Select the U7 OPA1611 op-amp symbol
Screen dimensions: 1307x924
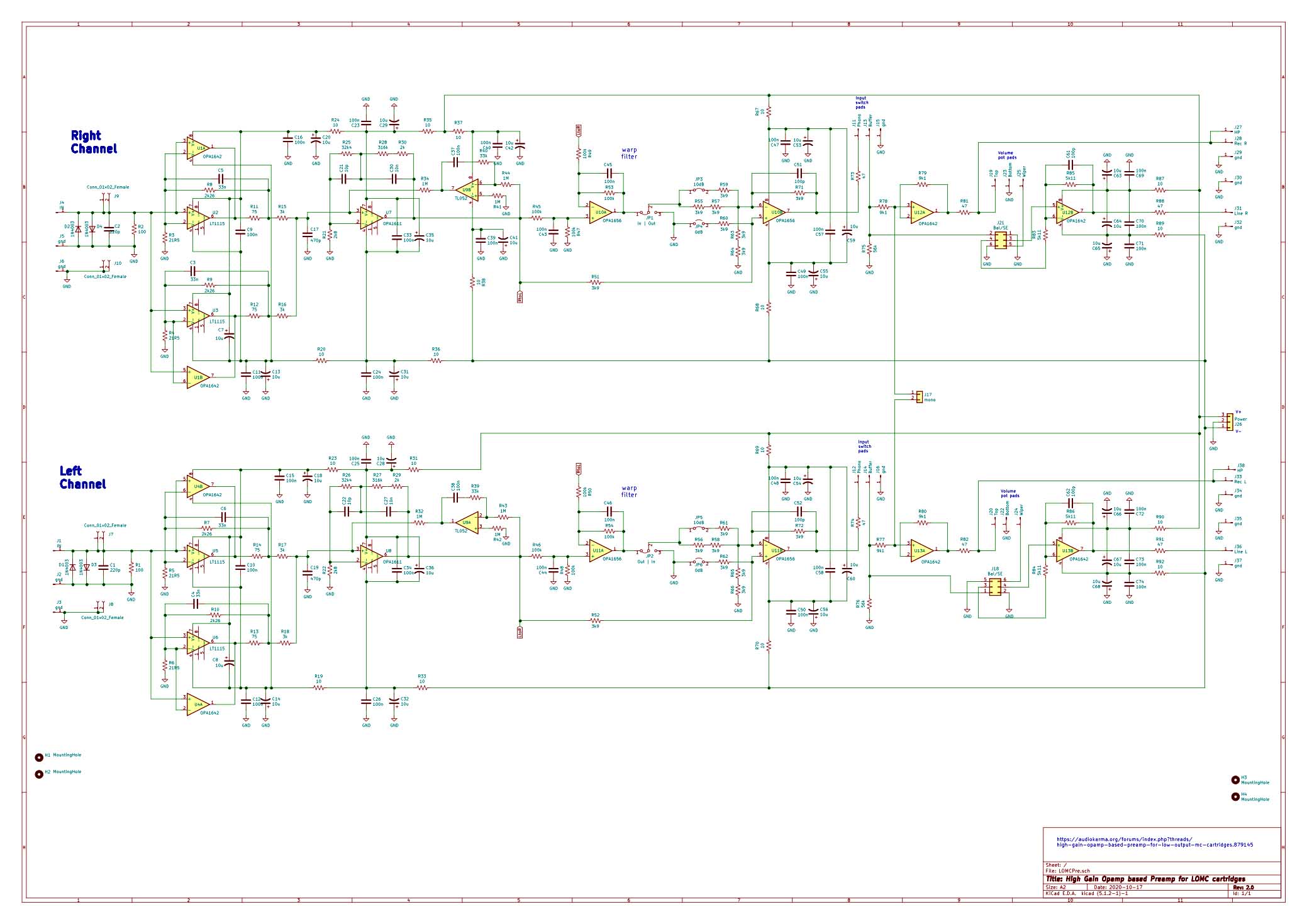372,217
